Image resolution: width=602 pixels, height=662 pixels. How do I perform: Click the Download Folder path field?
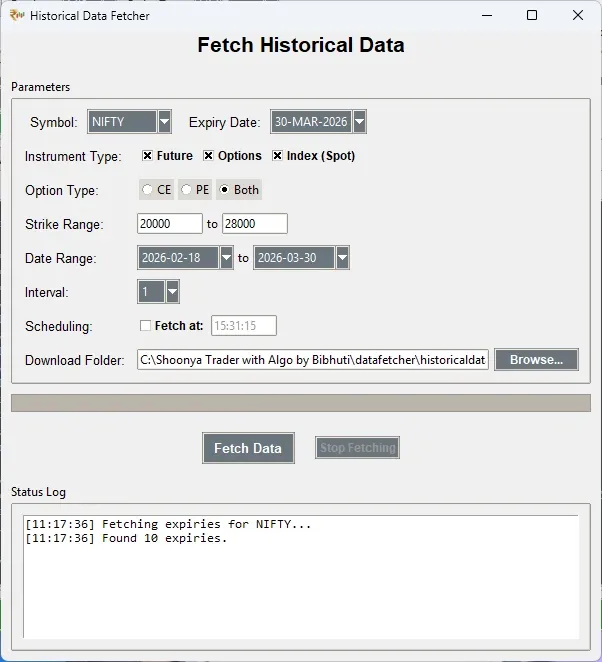313,360
